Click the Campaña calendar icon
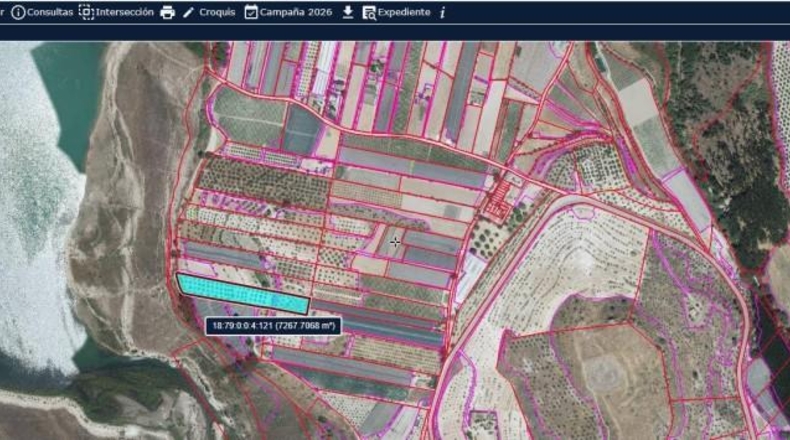This screenshot has width=790, height=440. pyautogui.click(x=251, y=12)
